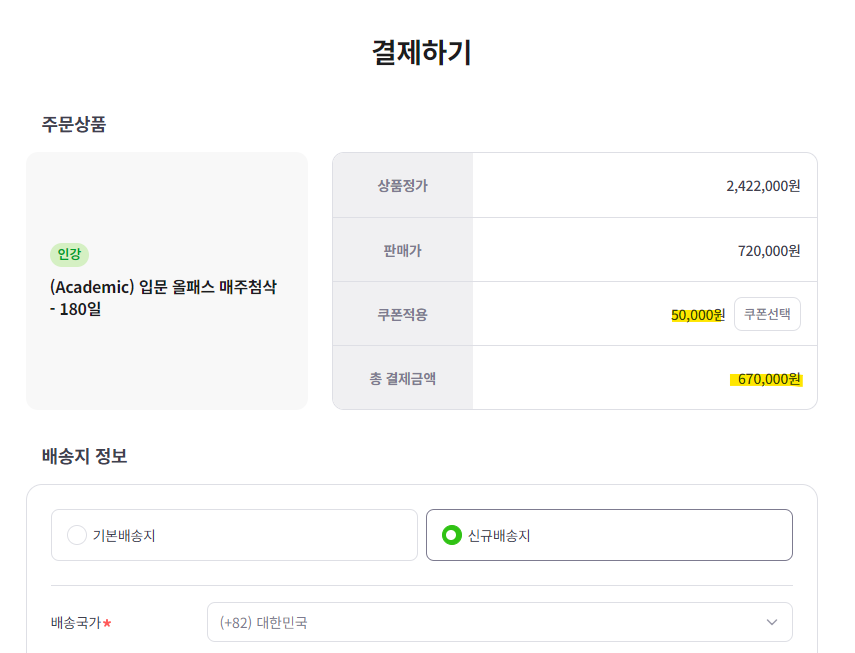Click the 720,000원 sale price
This screenshot has width=855, height=653.
click(768, 250)
